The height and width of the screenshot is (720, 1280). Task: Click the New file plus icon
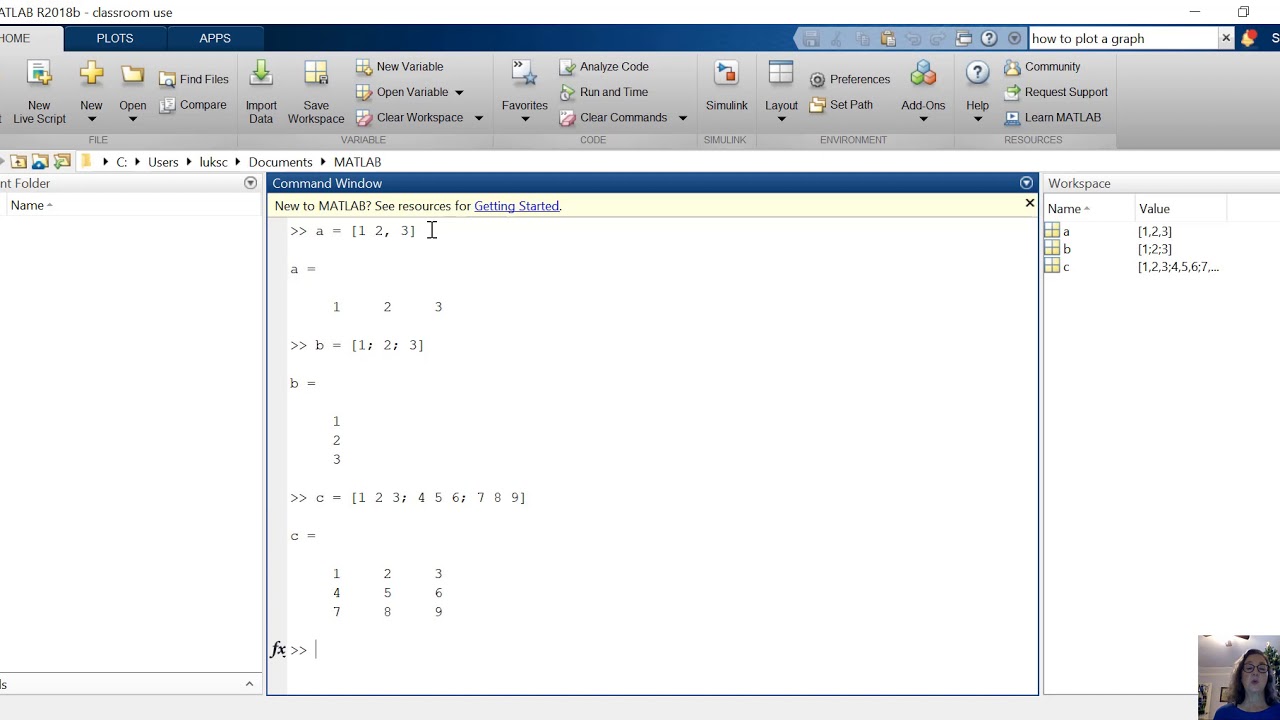pyautogui.click(x=91, y=74)
